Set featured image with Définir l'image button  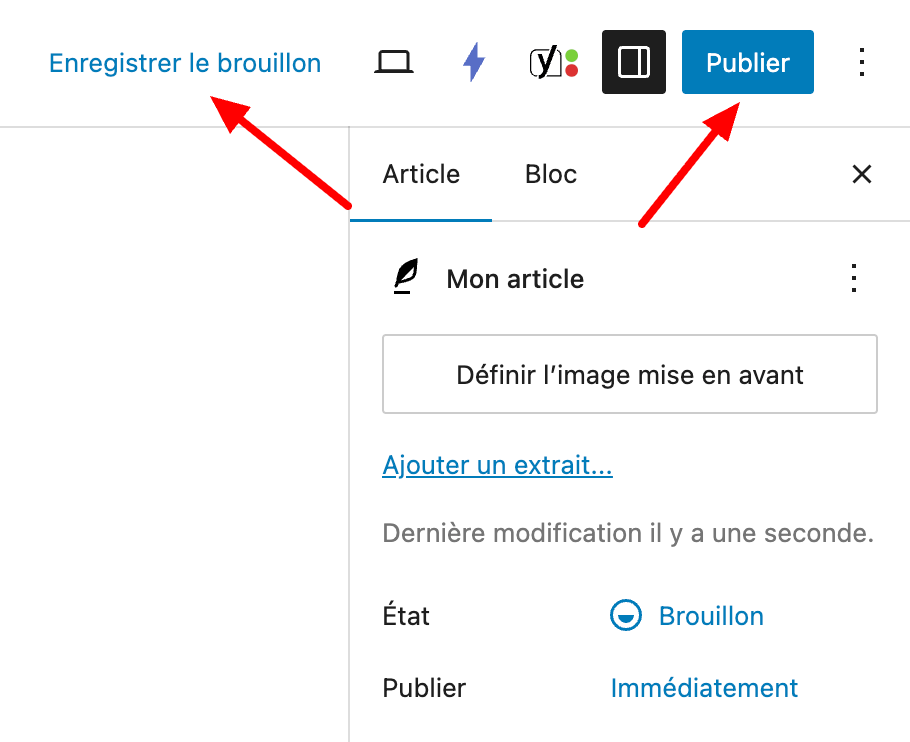630,374
